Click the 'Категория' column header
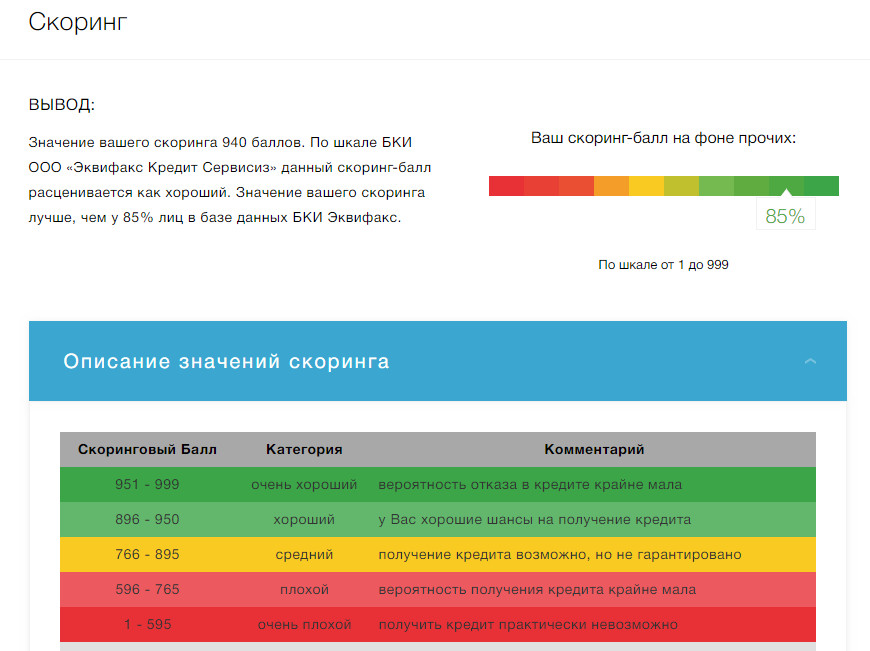This screenshot has height=651, width=870. [304, 450]
